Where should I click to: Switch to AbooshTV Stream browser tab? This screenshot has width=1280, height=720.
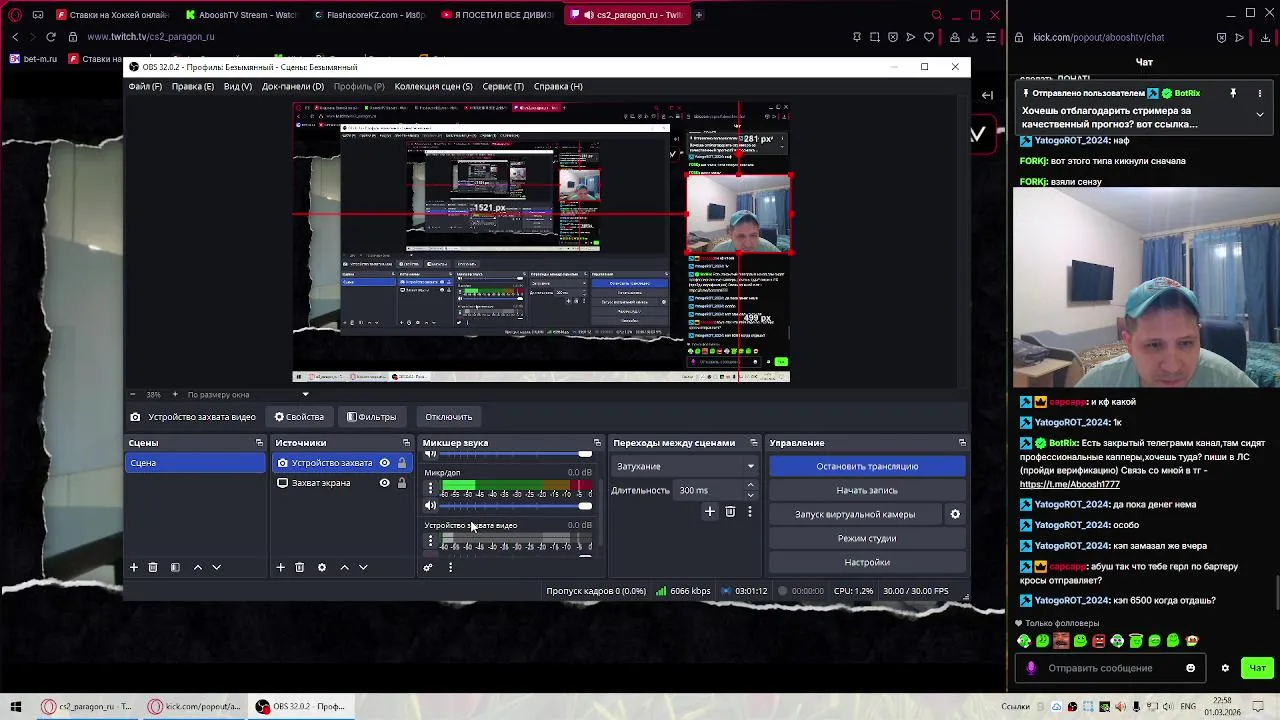pos(240,15)
